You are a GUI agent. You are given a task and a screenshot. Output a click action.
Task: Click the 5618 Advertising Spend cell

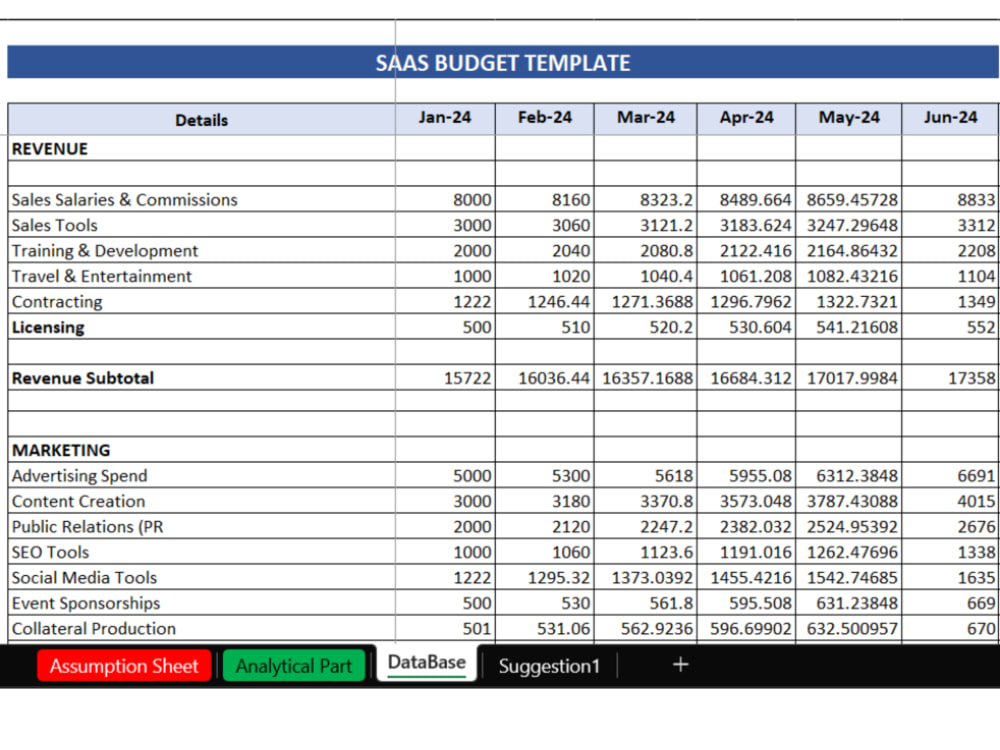pyautogui.click(x=645, y=475)
